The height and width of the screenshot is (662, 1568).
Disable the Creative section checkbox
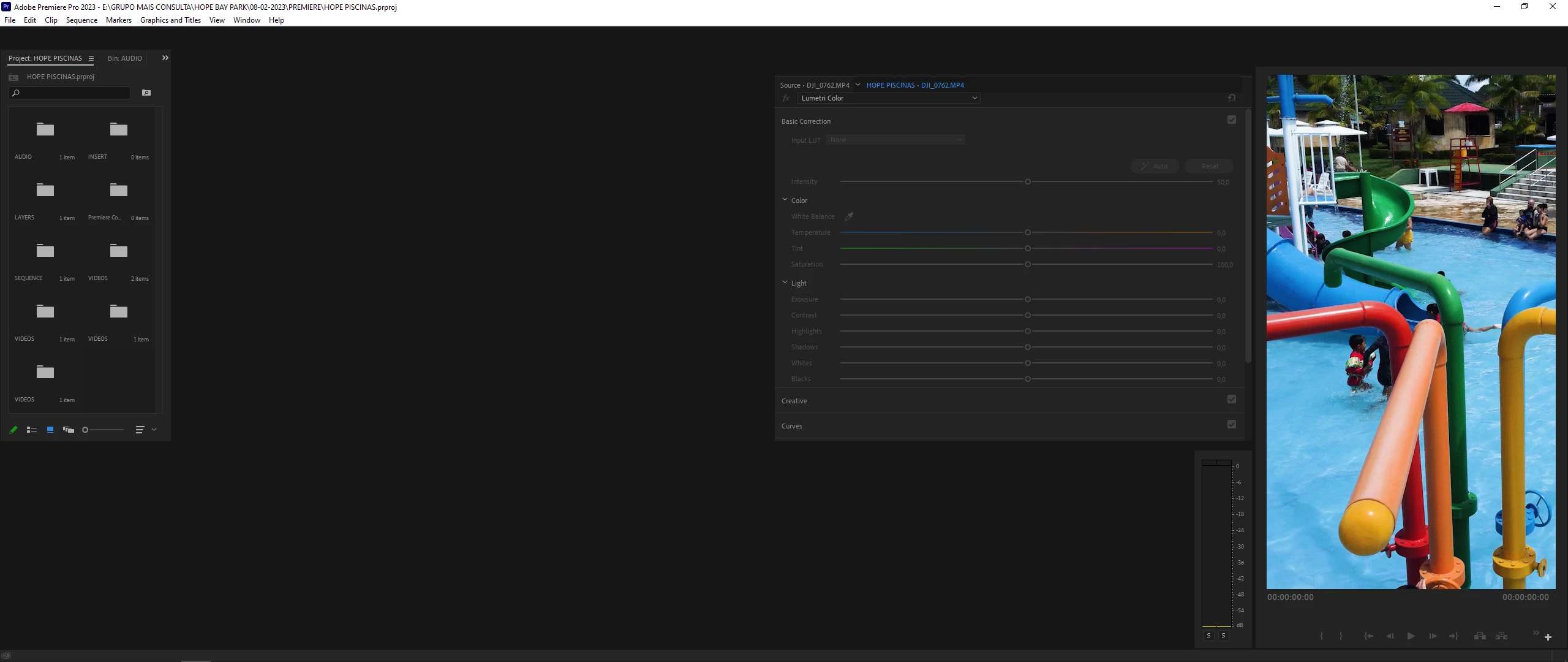pyautogui.click(x=1232, y=400)
